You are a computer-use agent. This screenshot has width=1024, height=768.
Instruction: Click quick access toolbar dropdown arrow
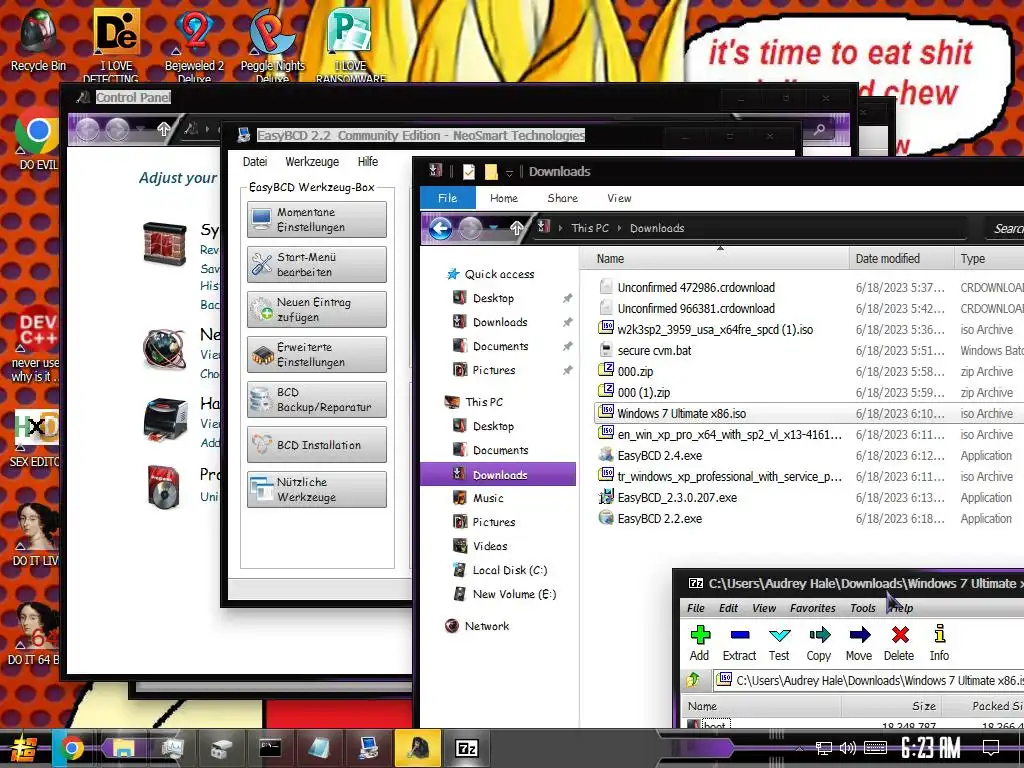(x=509, y=172)
